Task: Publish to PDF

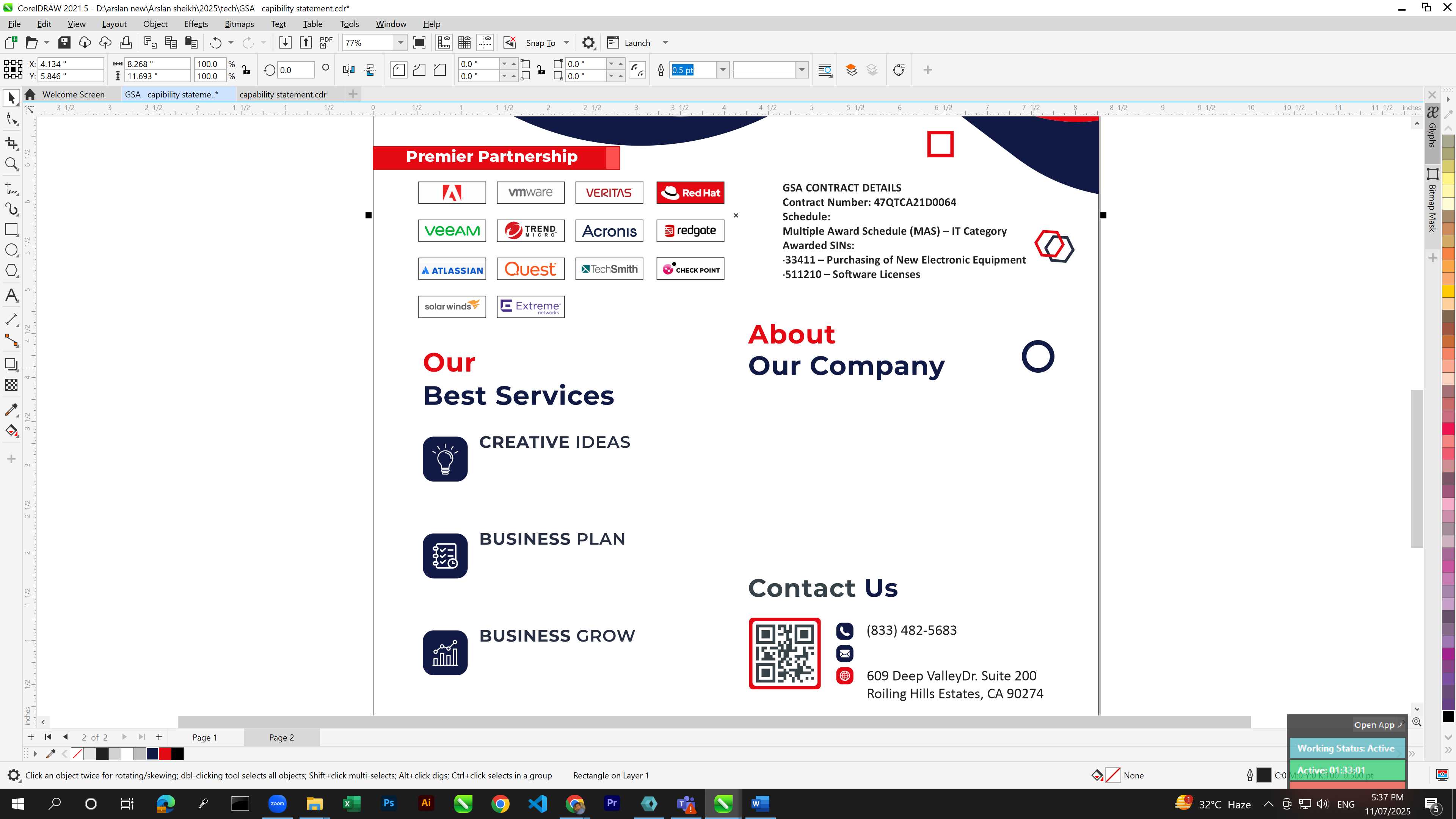Action: pyautogui.click(x=326, y=42)
